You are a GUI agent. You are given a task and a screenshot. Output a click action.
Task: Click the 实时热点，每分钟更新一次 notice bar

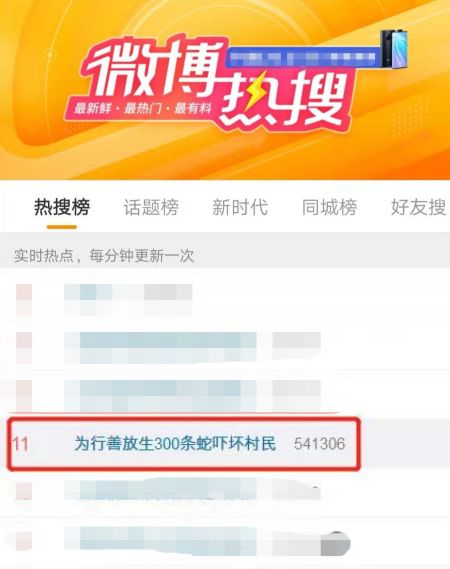coord(225,255)
